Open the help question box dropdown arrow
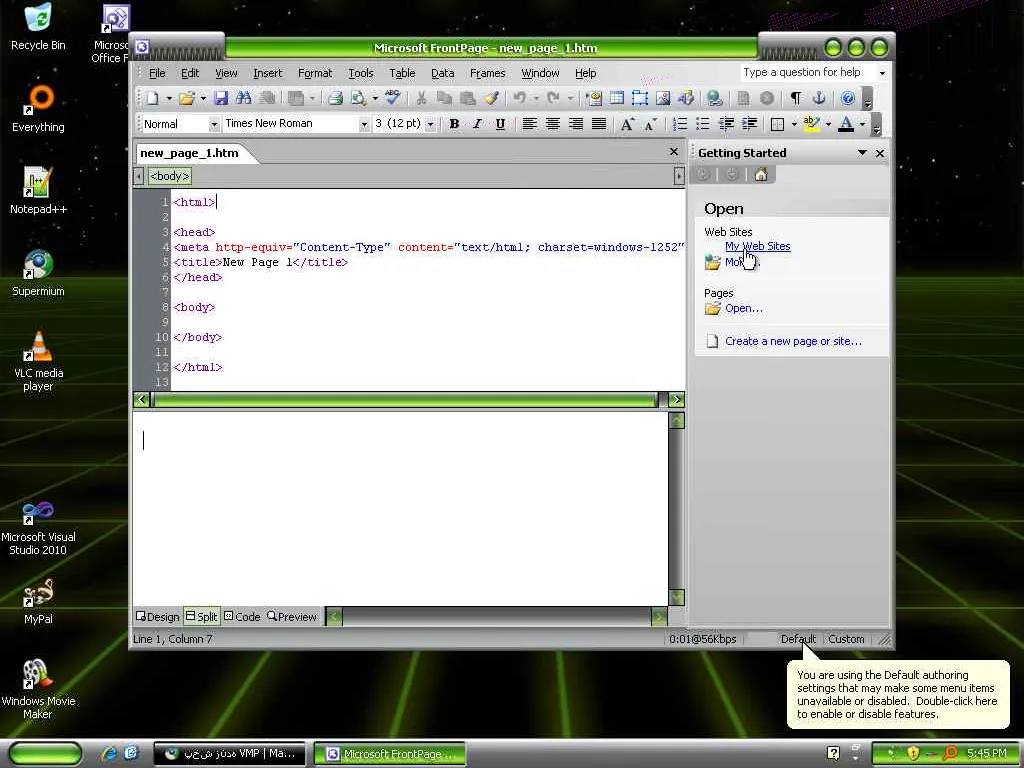 882,73
